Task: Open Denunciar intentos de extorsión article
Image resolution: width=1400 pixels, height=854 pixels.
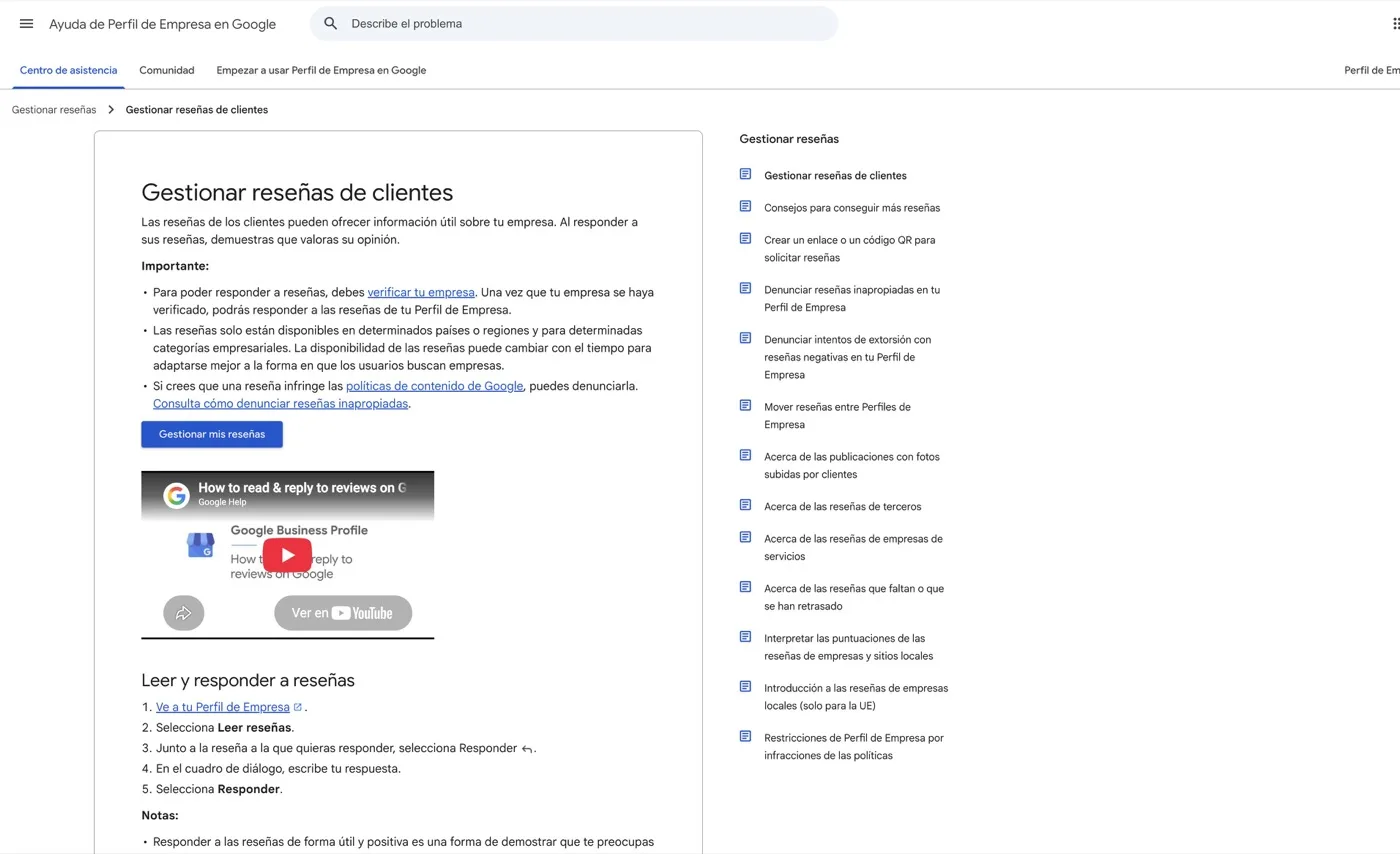Action: [848, 357]
